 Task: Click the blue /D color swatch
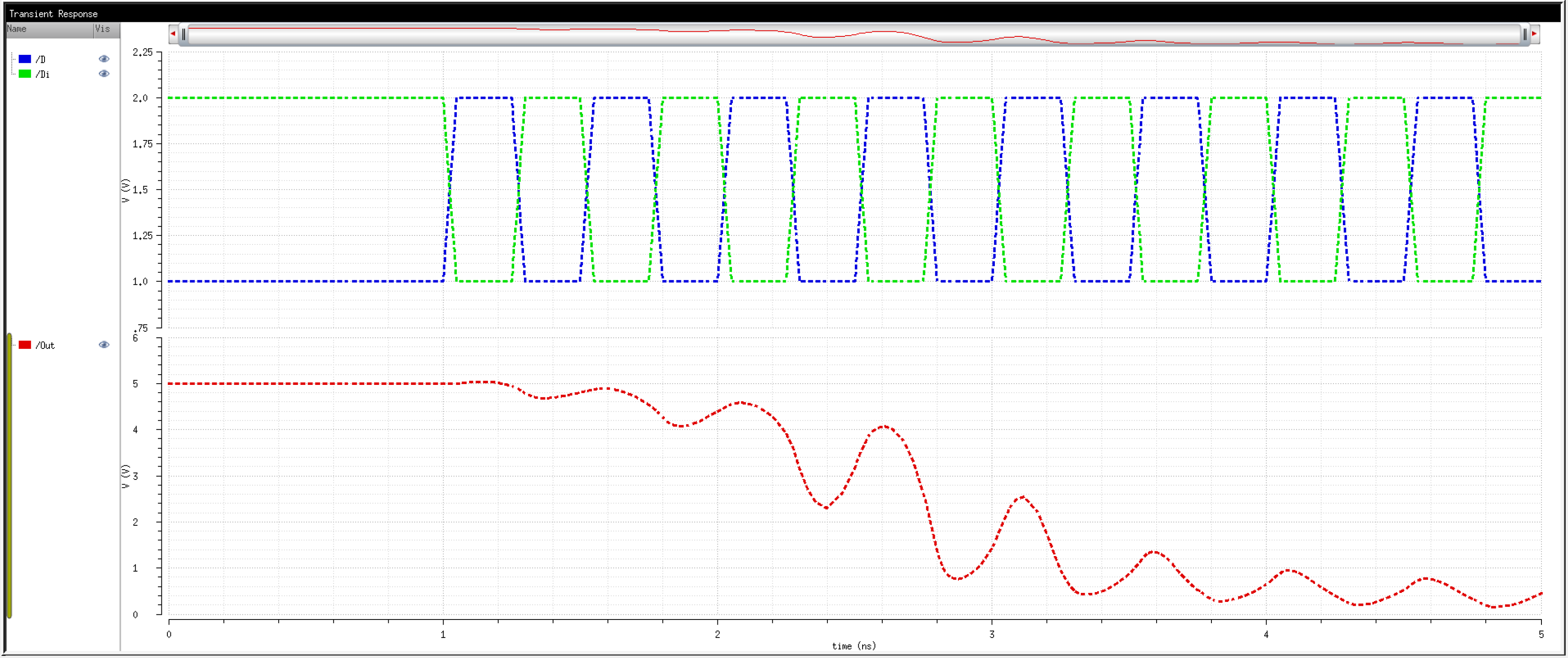coord(25,59)
